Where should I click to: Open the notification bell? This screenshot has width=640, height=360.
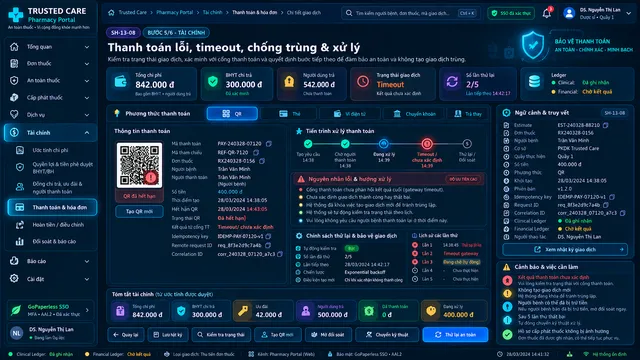pyautogui.click(x=547, y=13)
